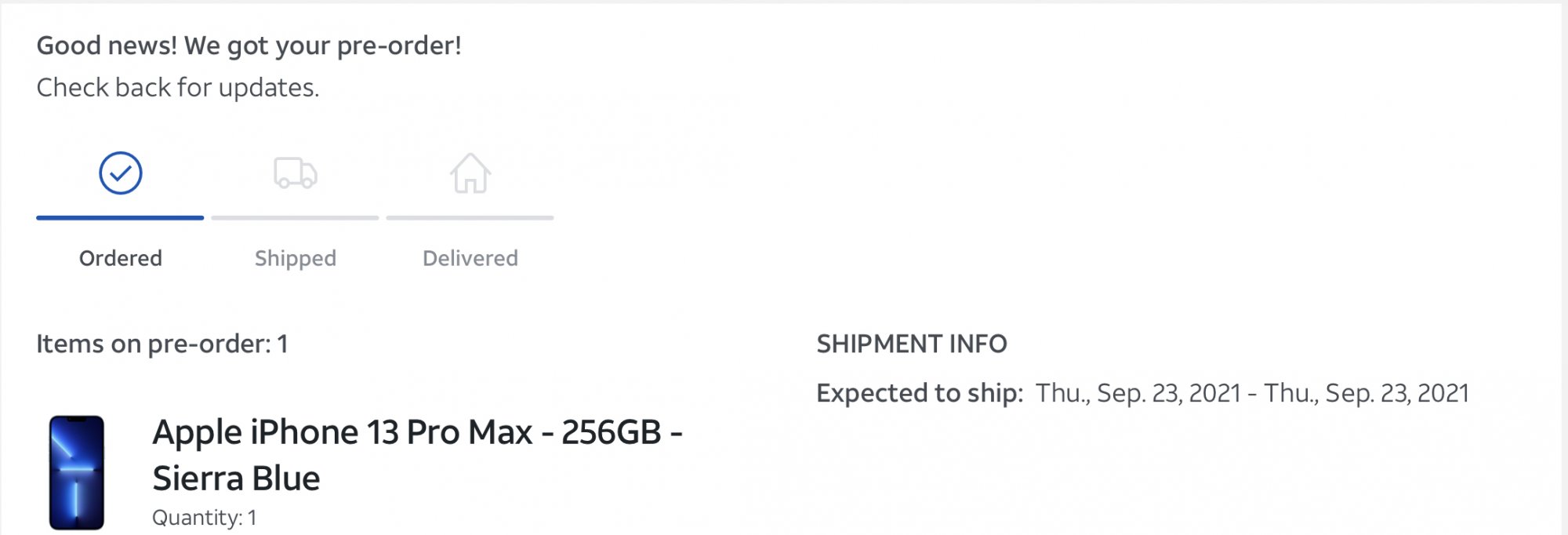Click the delivery truck Shipped icon

(295, 173)
